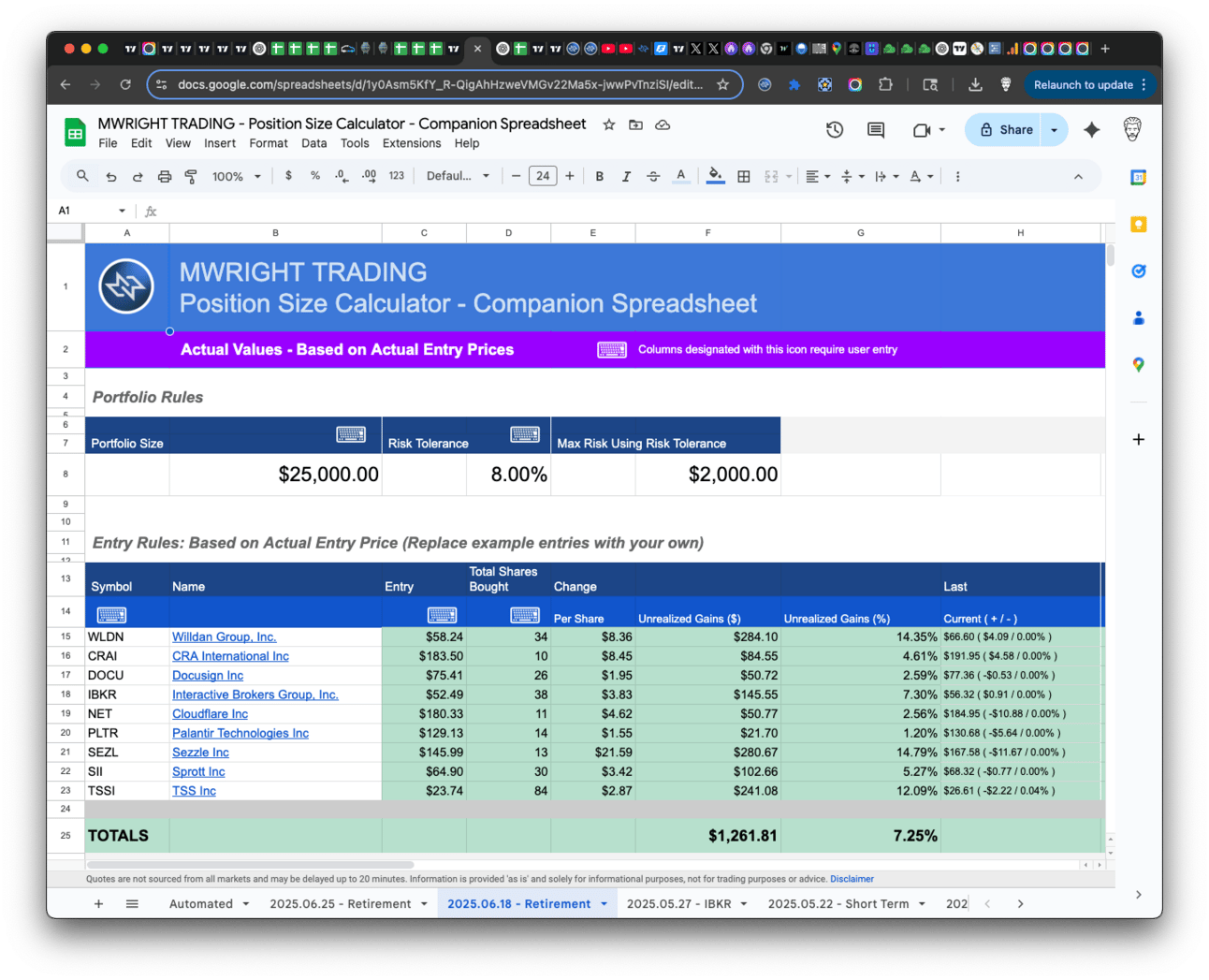Toggle italic formatting
The width and height of the screenshot is (1209, 980).
626,176
